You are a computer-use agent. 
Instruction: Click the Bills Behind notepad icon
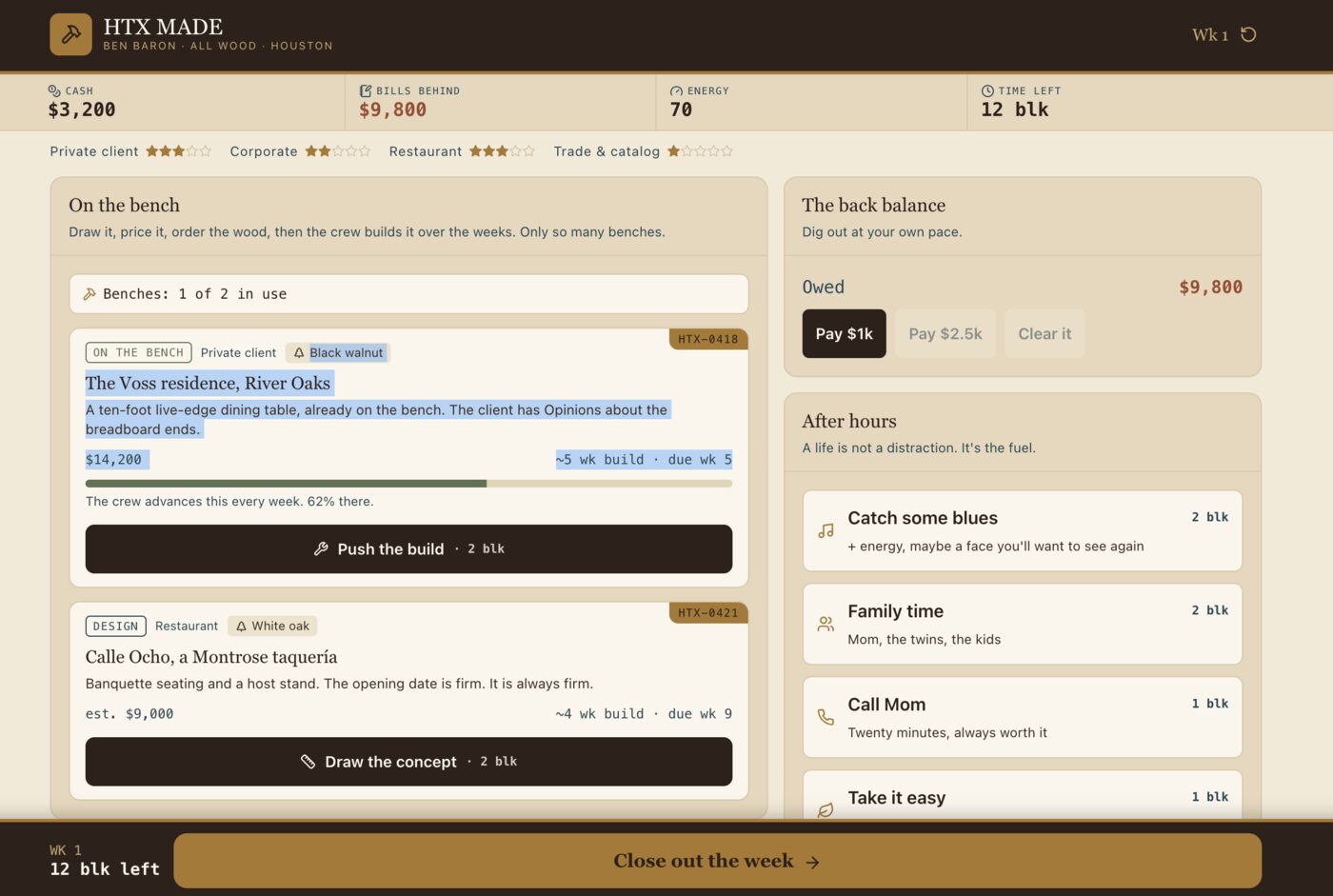pos(366,90)
